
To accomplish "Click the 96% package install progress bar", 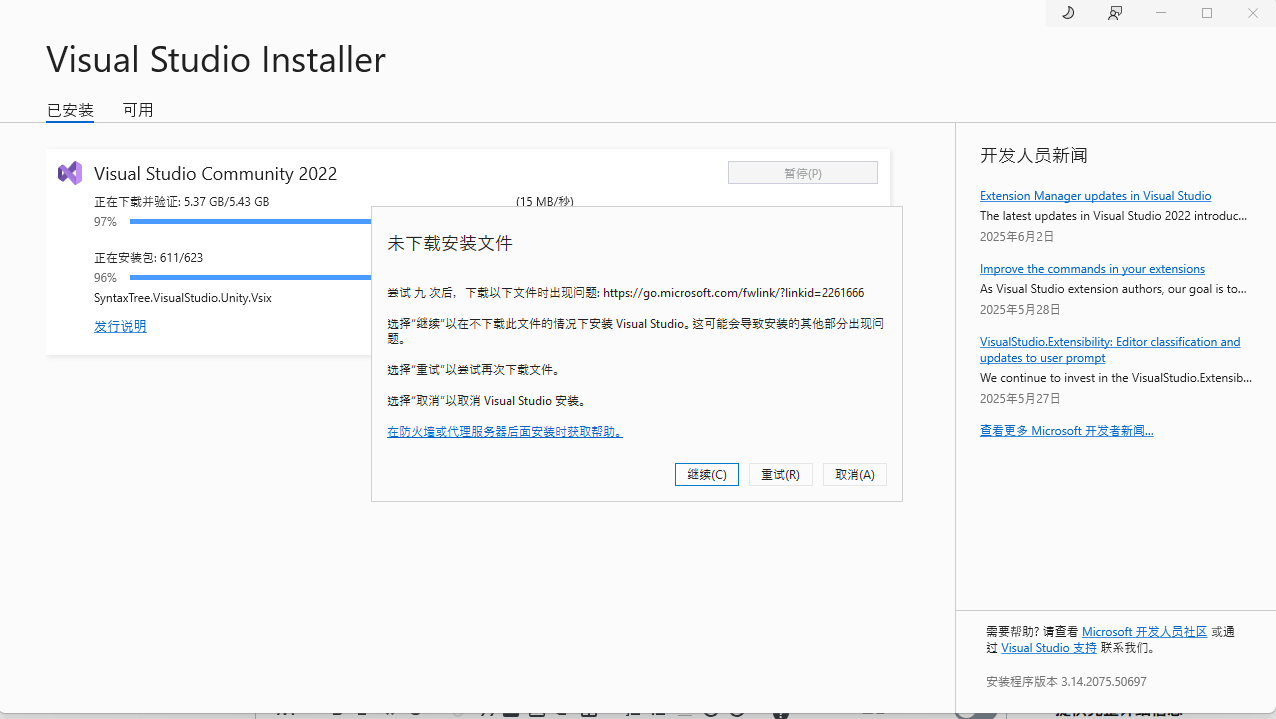I will (250, 277).
